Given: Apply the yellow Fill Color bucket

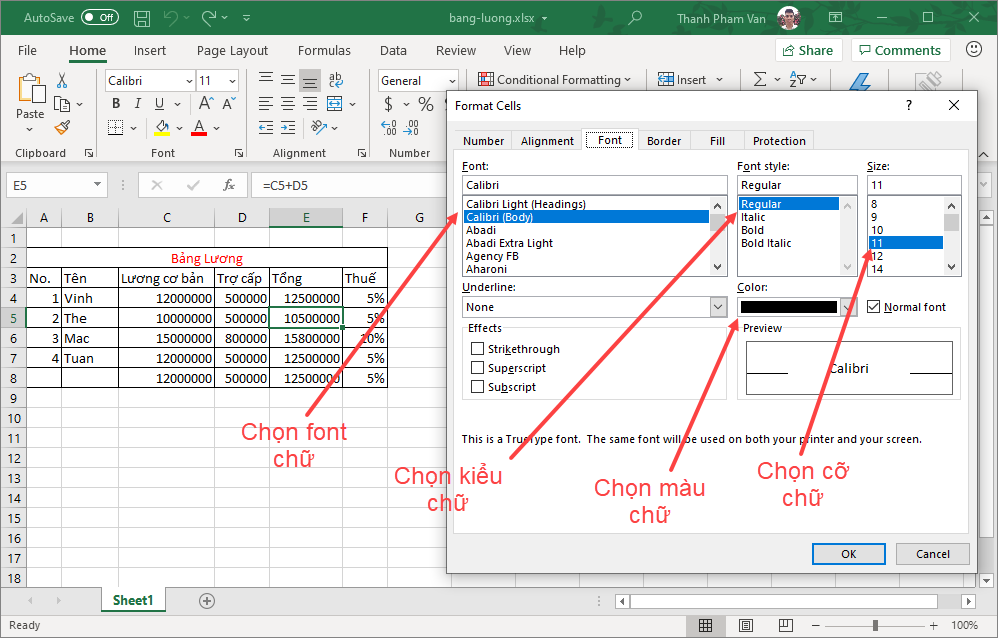Looking at the screenshot, I should tap(162, 128).
